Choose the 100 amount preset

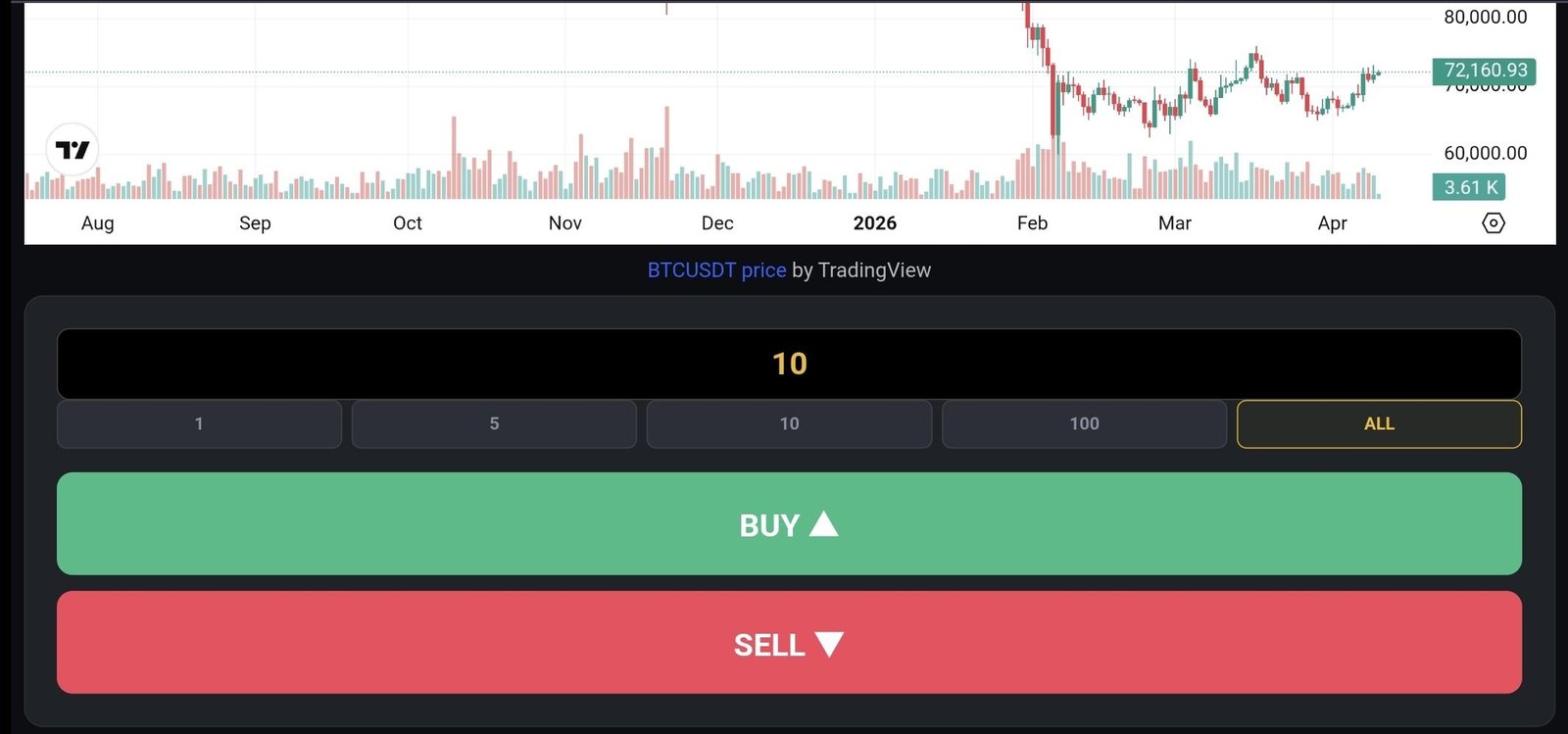(1084, 424)
